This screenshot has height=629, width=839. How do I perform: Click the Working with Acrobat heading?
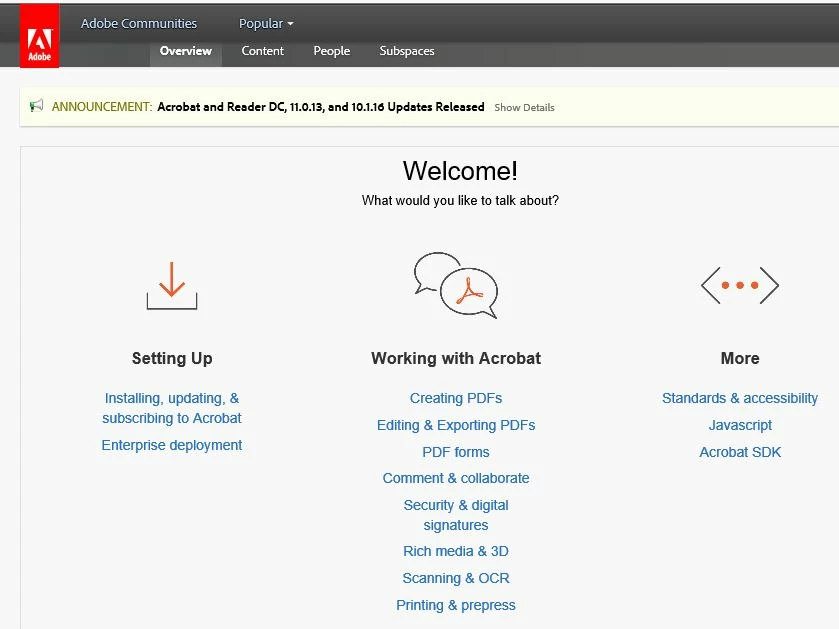click(x=456, y=358)
